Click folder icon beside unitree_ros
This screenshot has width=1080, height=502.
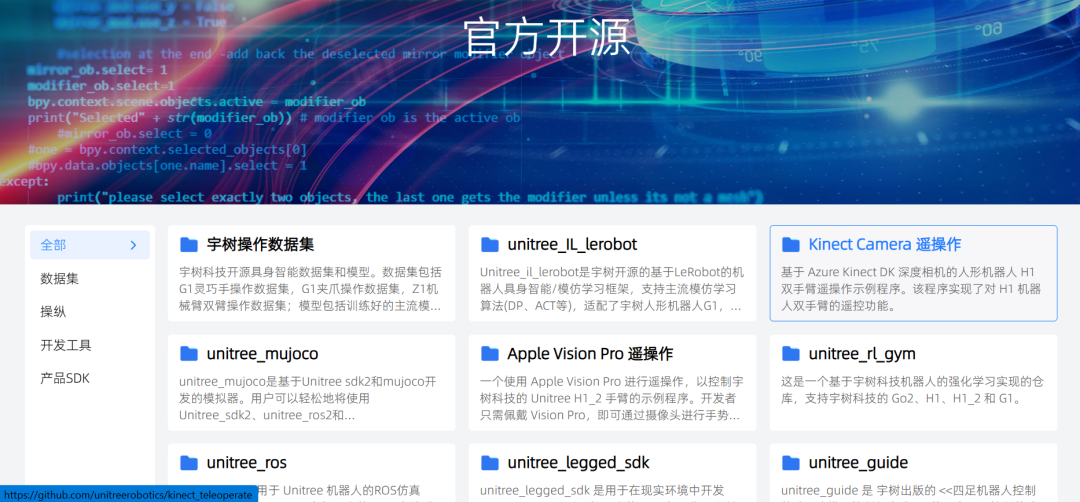point(189,463)
